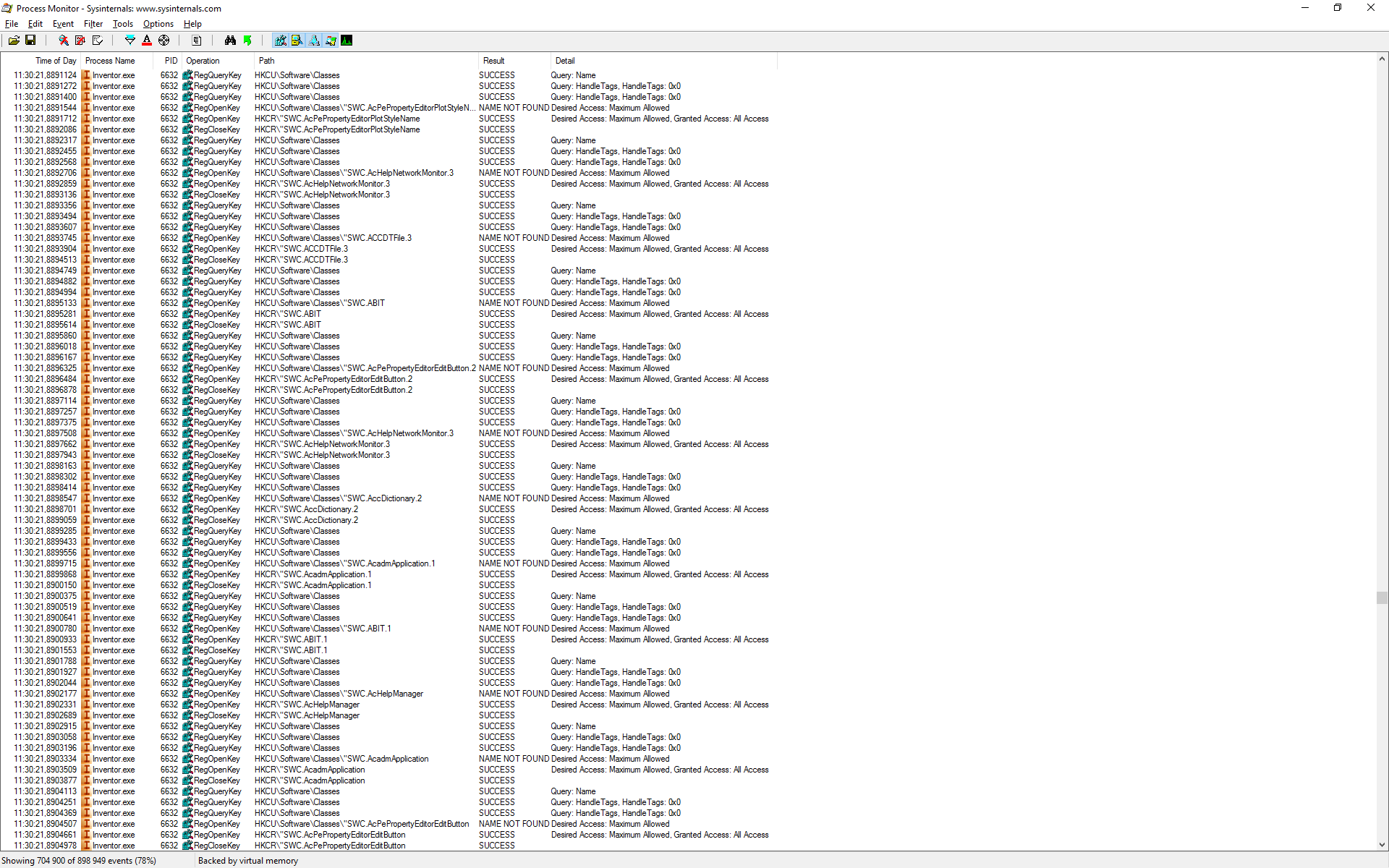
Task: Select row with time 11:30:21,8896325
Action: [389, 368]
